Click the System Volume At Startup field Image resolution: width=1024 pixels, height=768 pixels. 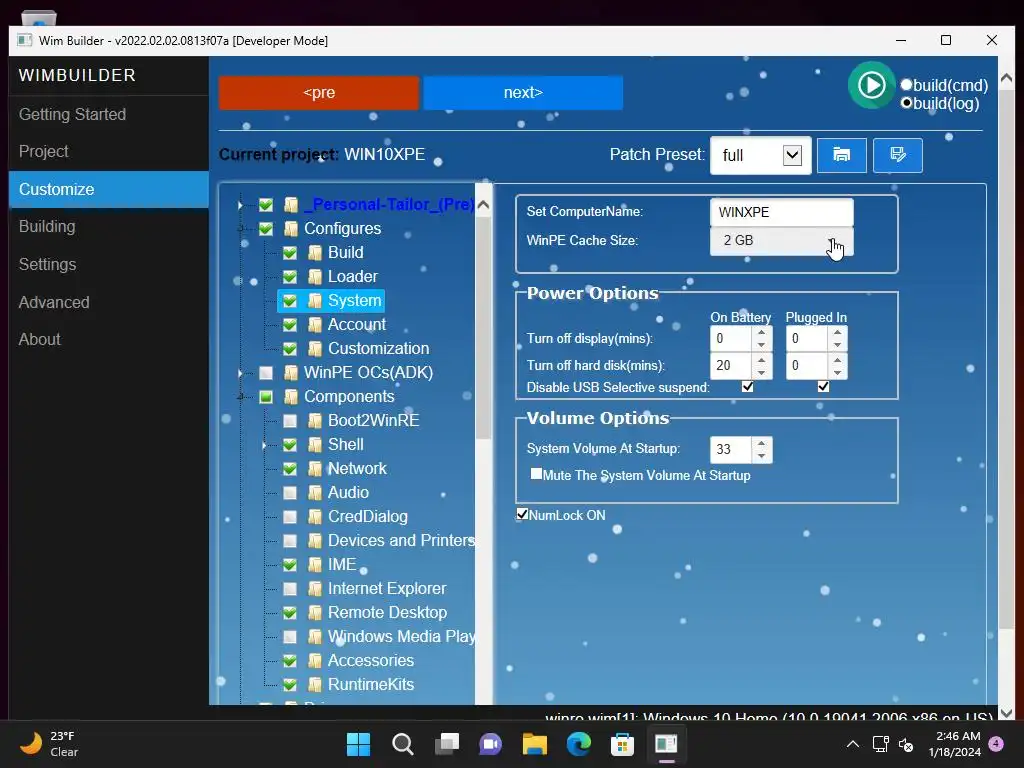click(731, 449)
